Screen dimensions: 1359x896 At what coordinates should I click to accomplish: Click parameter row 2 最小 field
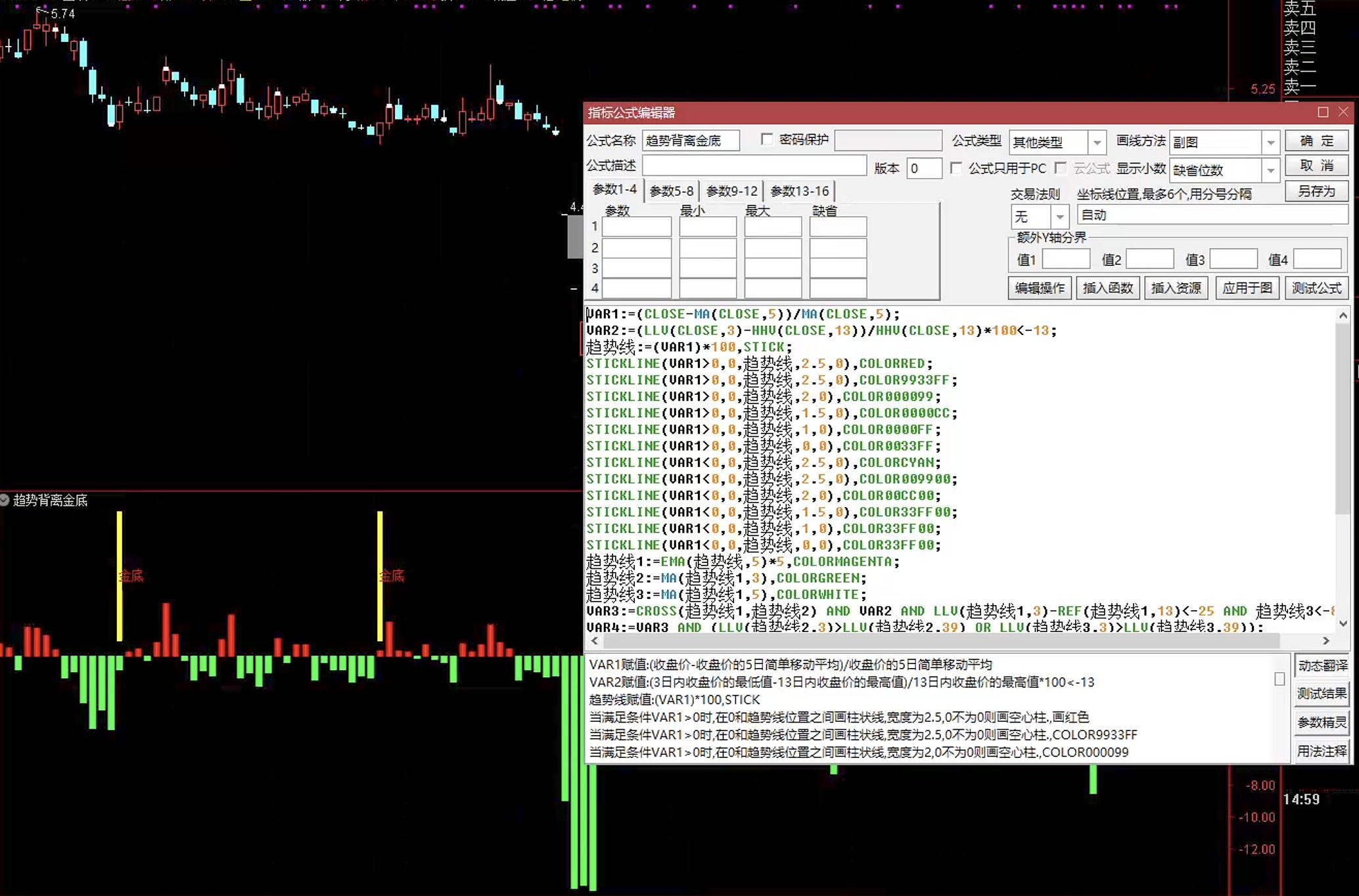coord(708,248)
